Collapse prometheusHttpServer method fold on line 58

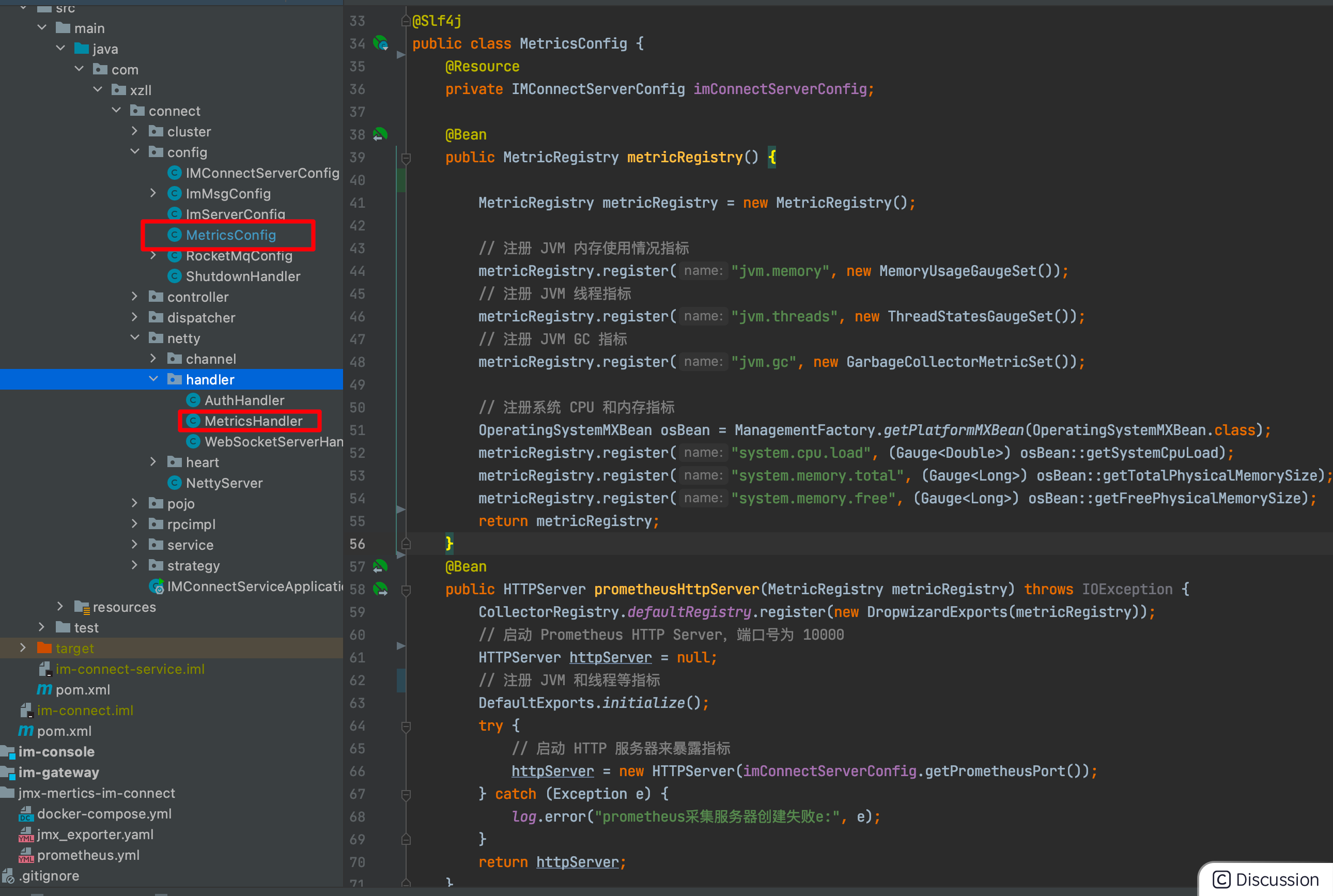pyautogui.click(x=406, y=590)
